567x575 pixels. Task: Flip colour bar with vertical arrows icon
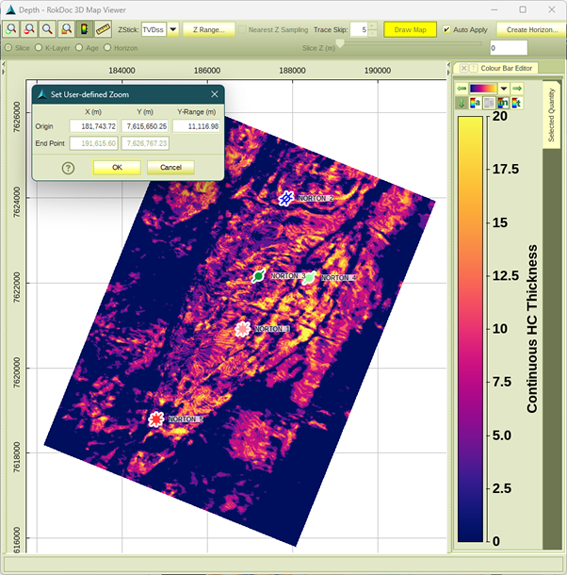[x=461, y=103]
